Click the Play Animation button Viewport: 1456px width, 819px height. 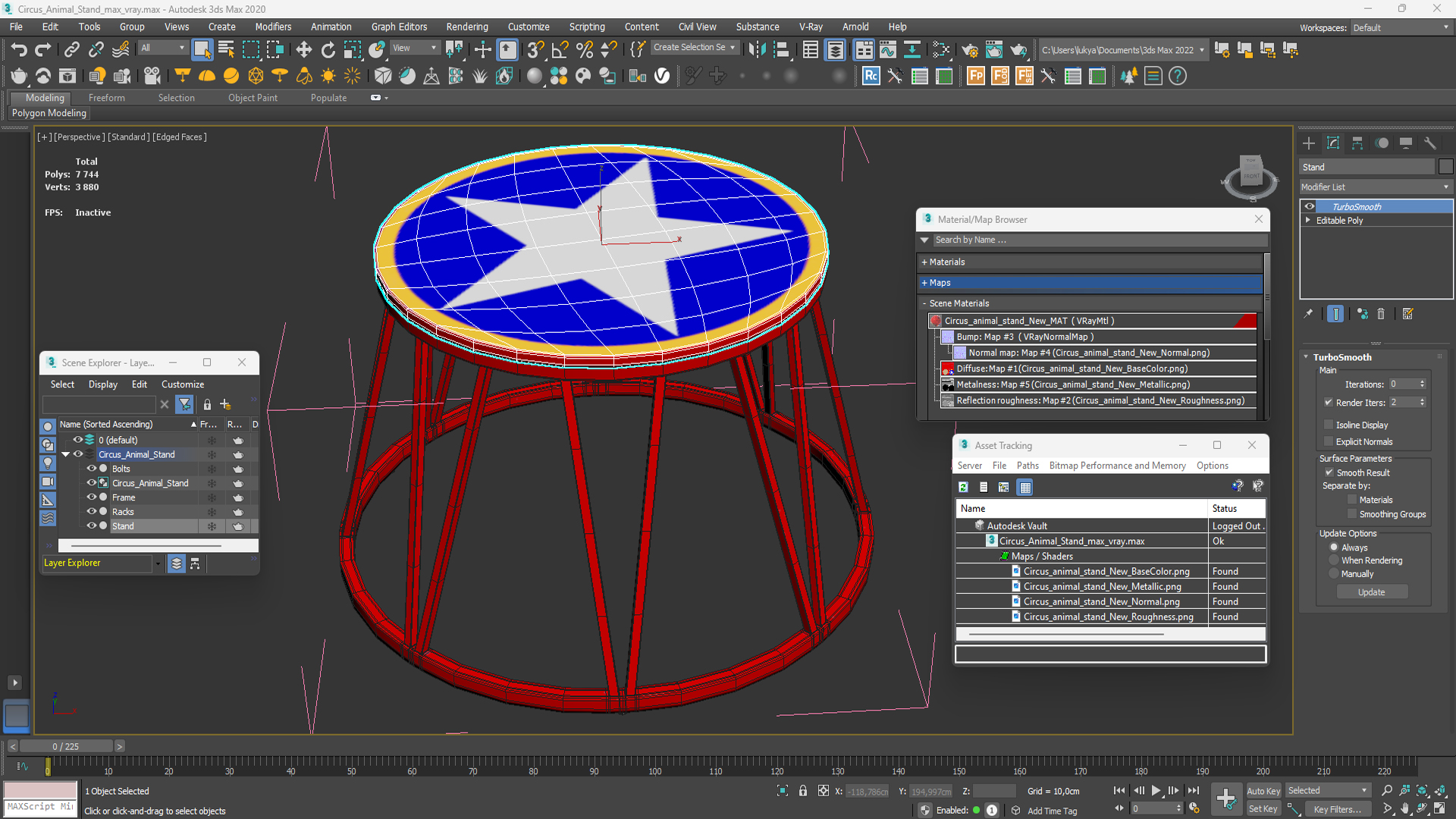pos(1156,791)
